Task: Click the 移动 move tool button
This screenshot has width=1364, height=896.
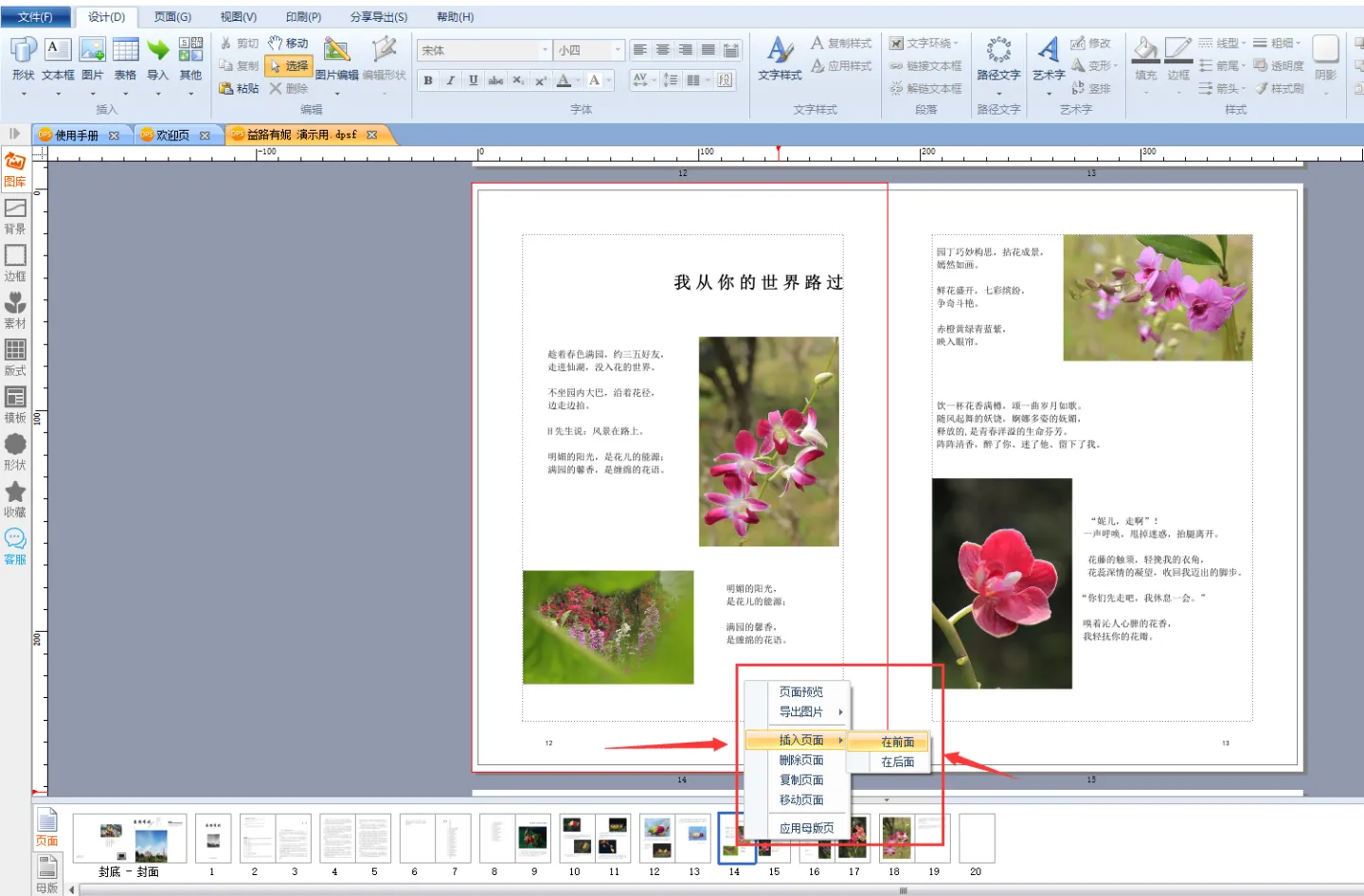Action: click(288, 44)
